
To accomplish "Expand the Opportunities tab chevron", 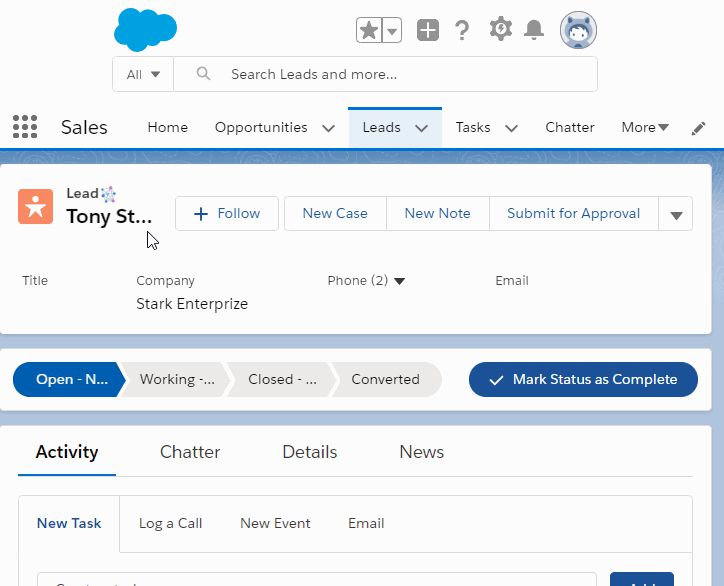I will coord(328,128).
